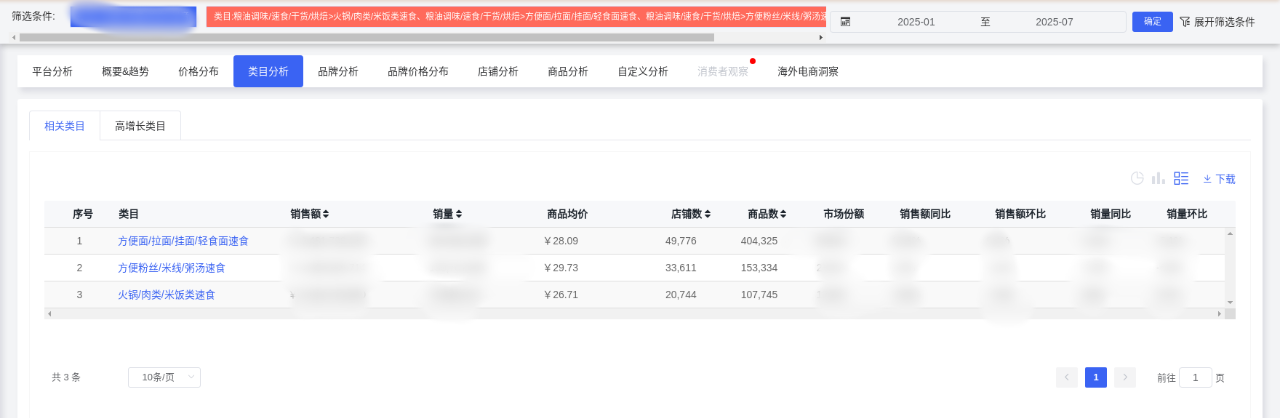Sort table by 商品数 column arrows
Screen dimensions: 1280x418
784,214
